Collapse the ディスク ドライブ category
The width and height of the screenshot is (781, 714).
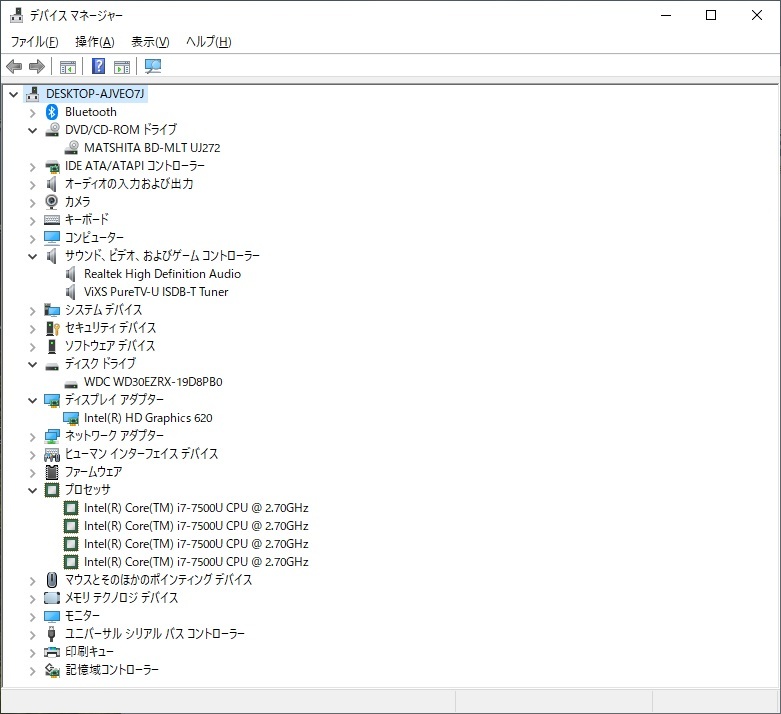33,364
